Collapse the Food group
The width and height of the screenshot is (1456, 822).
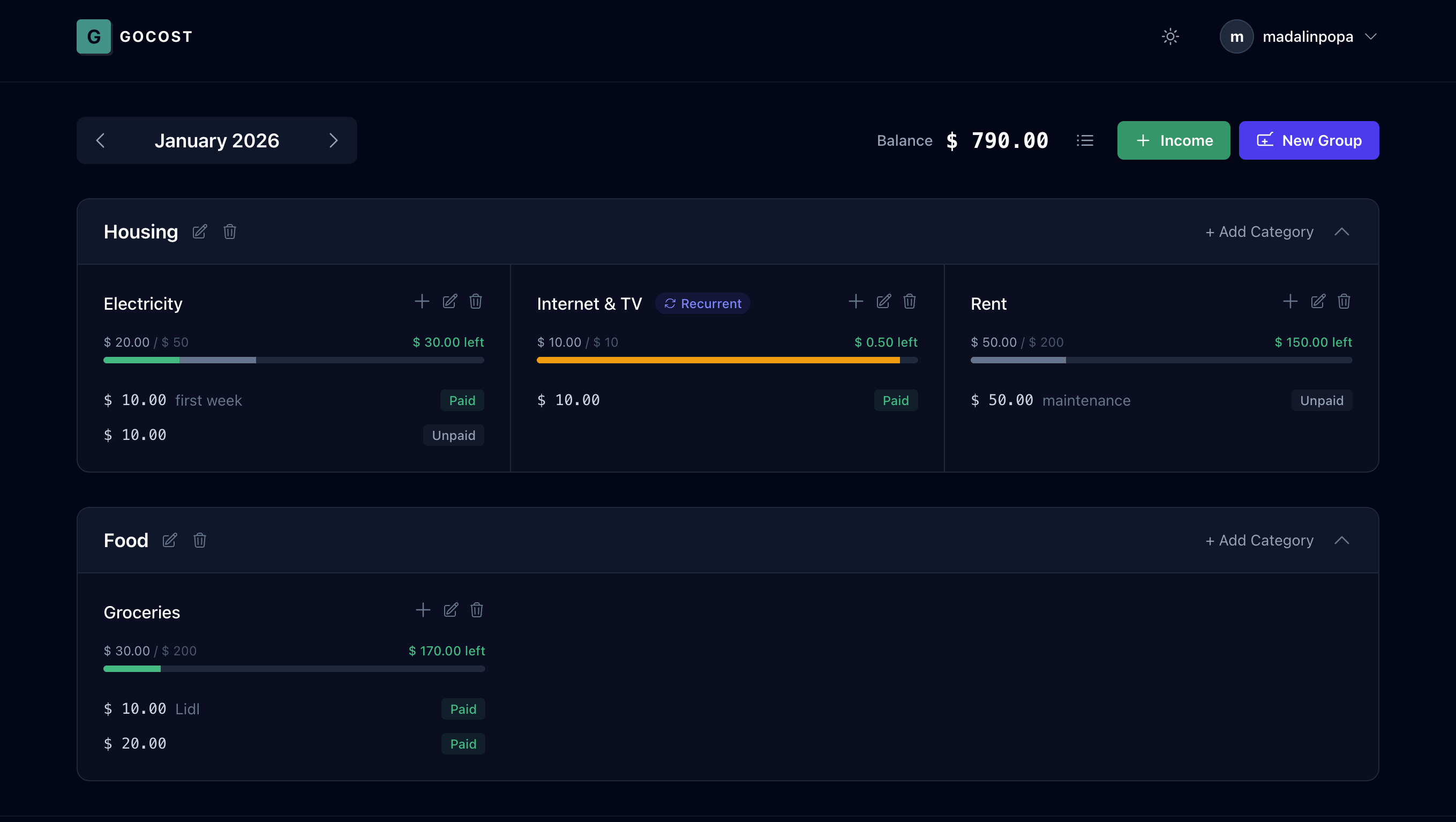[x=1342, y=541]
